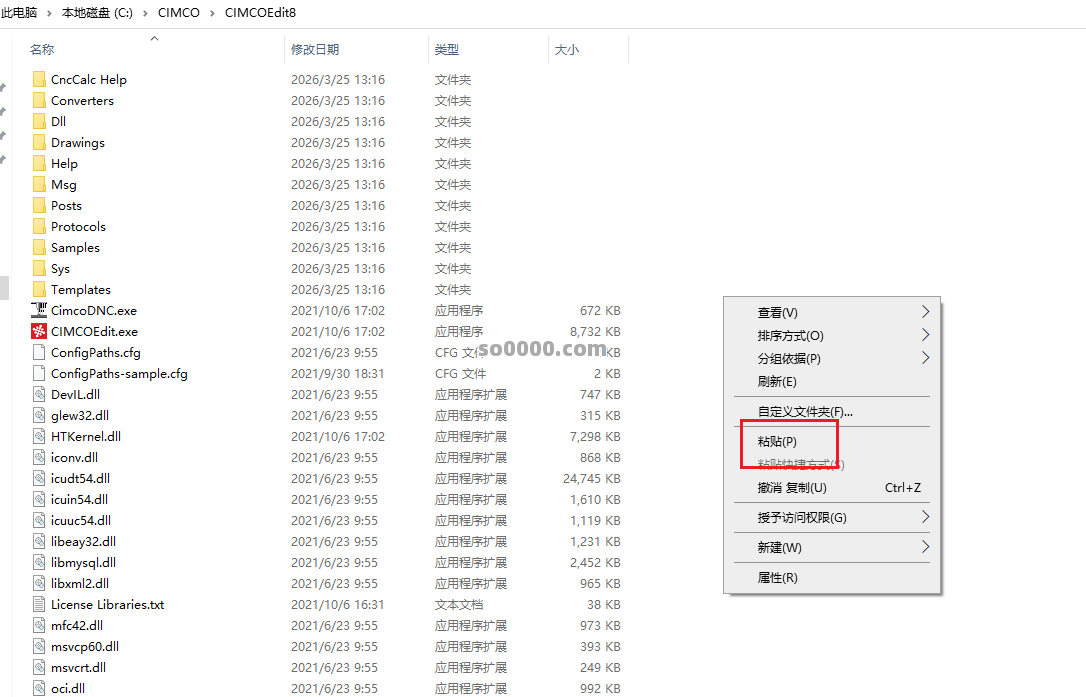Click the folder icon next to CncCalc Help
The height and width of the screenshot is (697, 1086).
[40, 79]
